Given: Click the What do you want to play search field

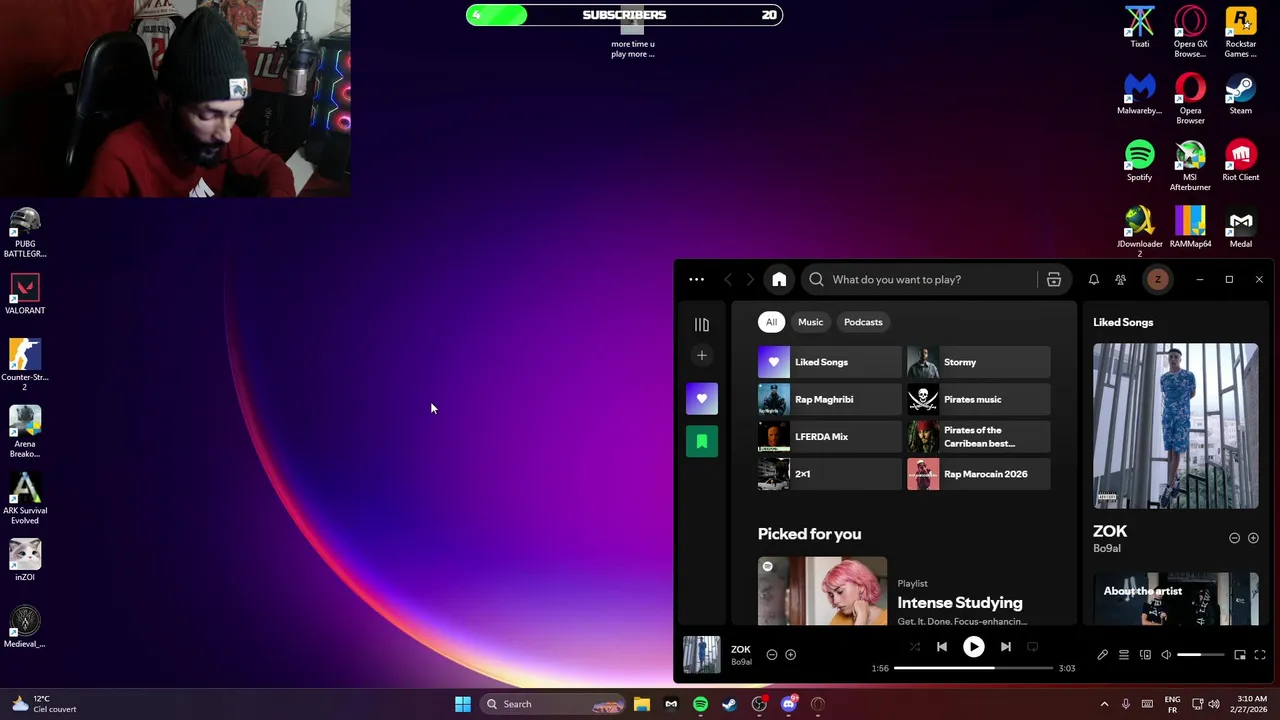Looking at the screenshot, I should click(920, 280).
